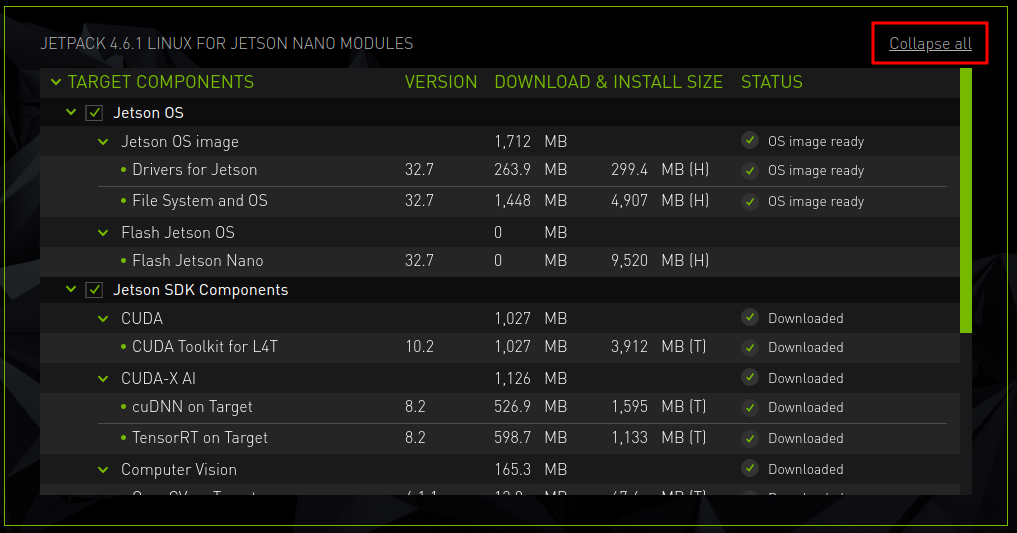1017x533 pixels.
Task: Collapse the Flash Jetson OS group
Action: [103, 232]
